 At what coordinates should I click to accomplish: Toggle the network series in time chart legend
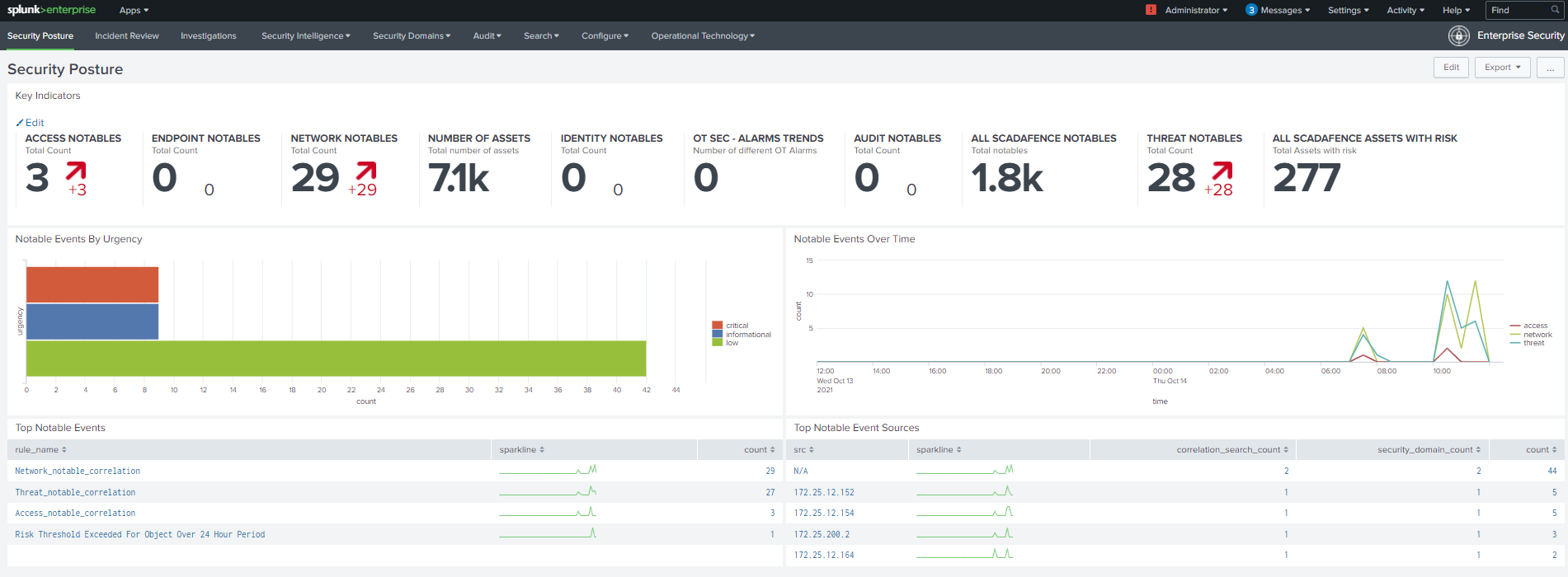click(x=1537, y=335)
